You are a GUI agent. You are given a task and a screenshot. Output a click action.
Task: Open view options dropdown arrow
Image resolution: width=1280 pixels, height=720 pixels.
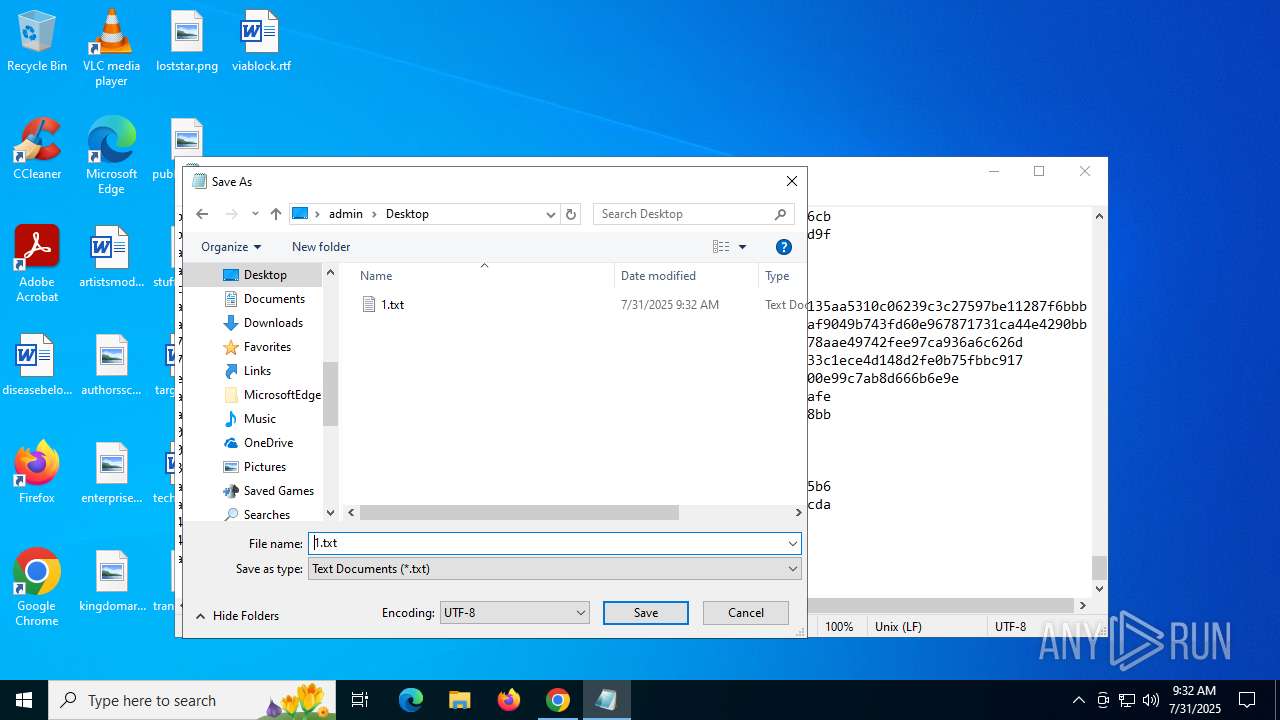click(742, 247)
